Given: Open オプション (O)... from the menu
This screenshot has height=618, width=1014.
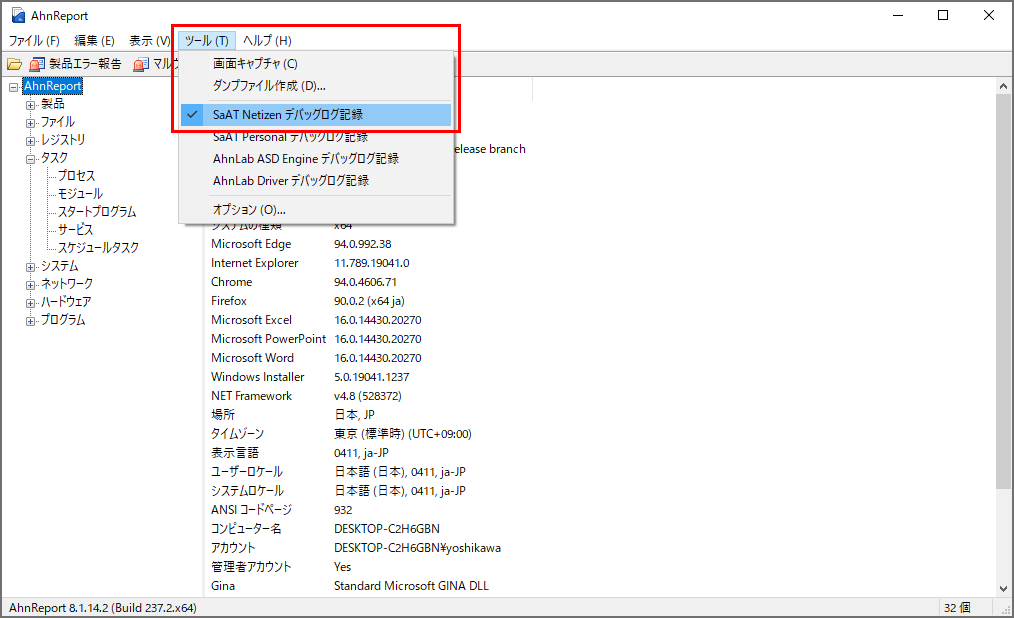Looking at the screenshot, I should coord(316,210).
